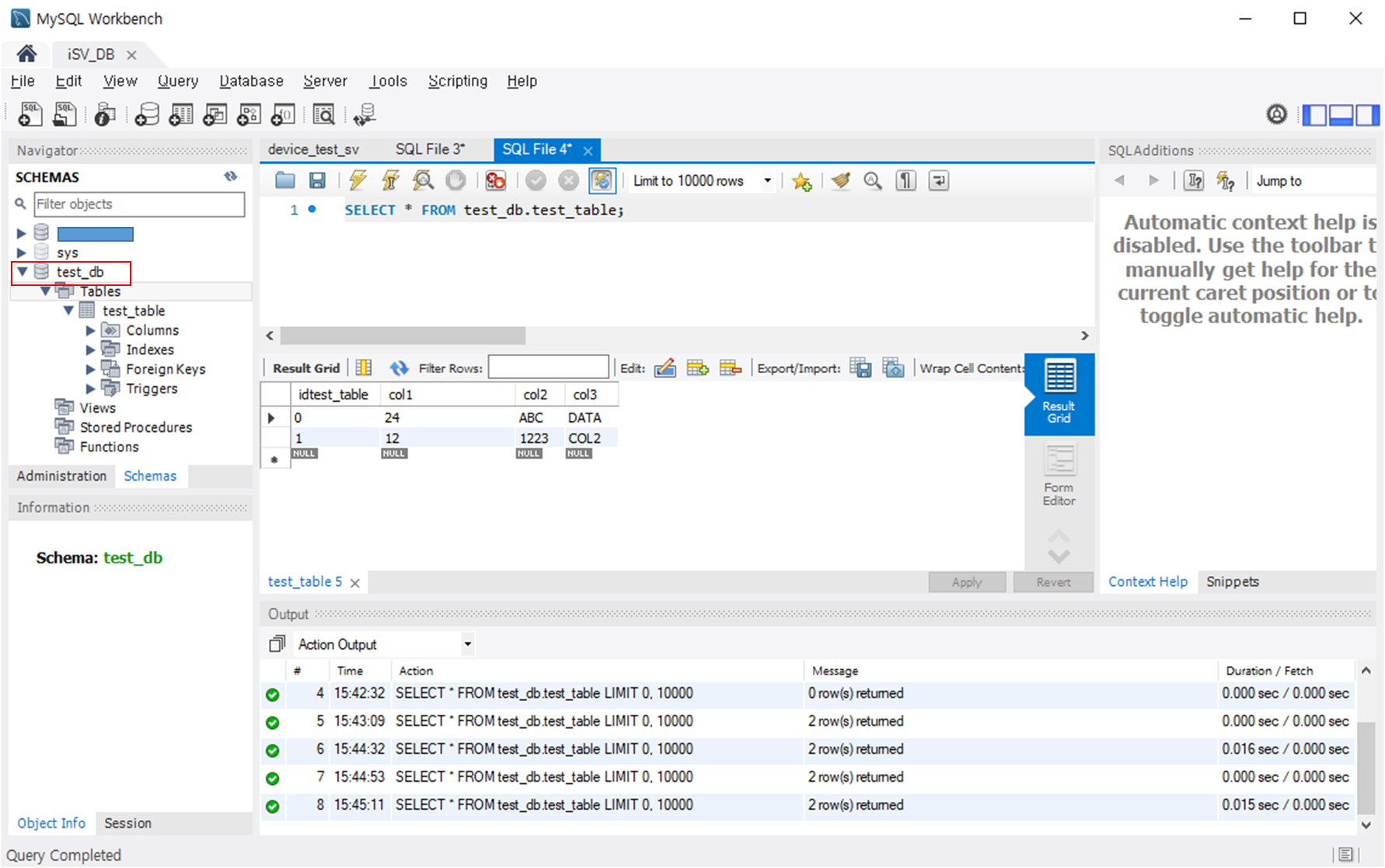
Task: Collapse the test_table node
Action: pyautogui.click(x=68, y=311)
